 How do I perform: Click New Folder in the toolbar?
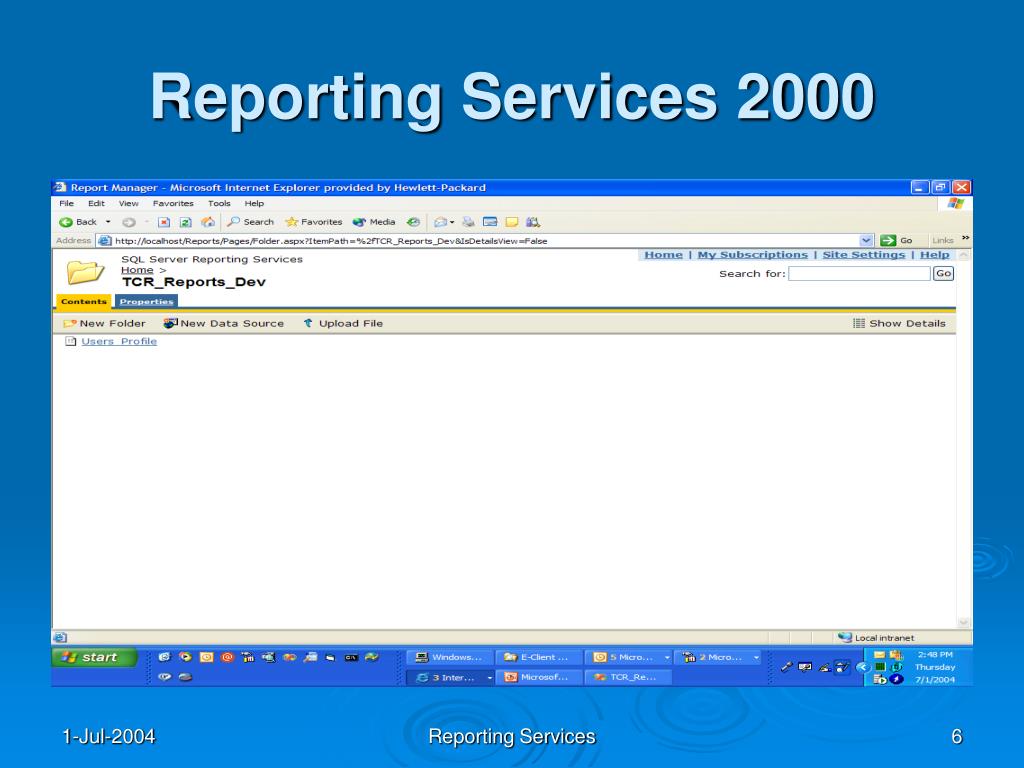point(104,323)
